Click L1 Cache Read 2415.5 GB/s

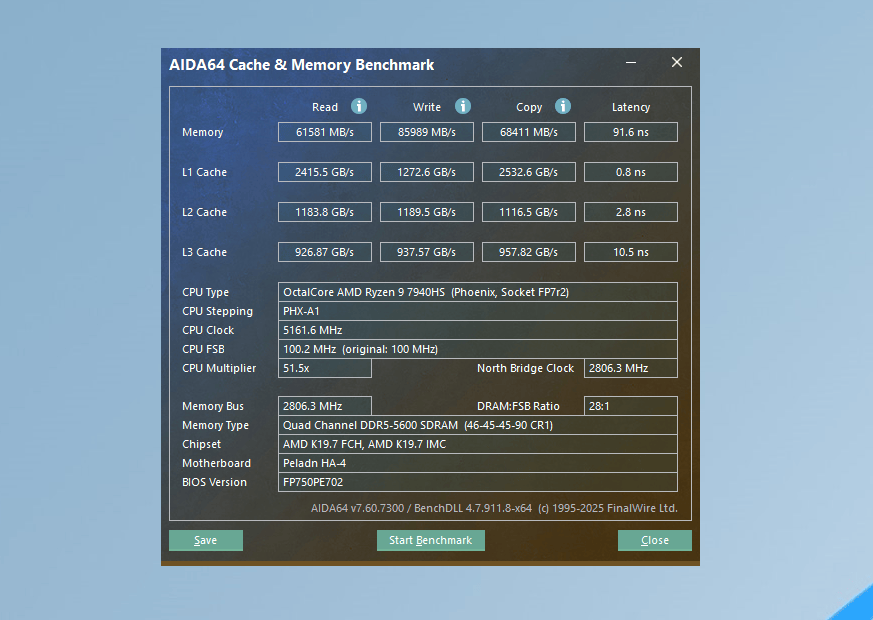325,173
